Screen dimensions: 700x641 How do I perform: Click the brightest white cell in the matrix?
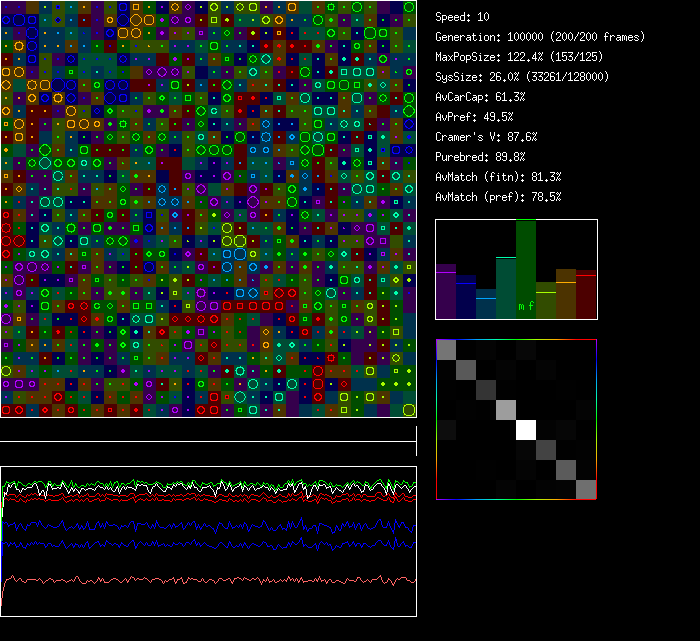tap(526, 430)
